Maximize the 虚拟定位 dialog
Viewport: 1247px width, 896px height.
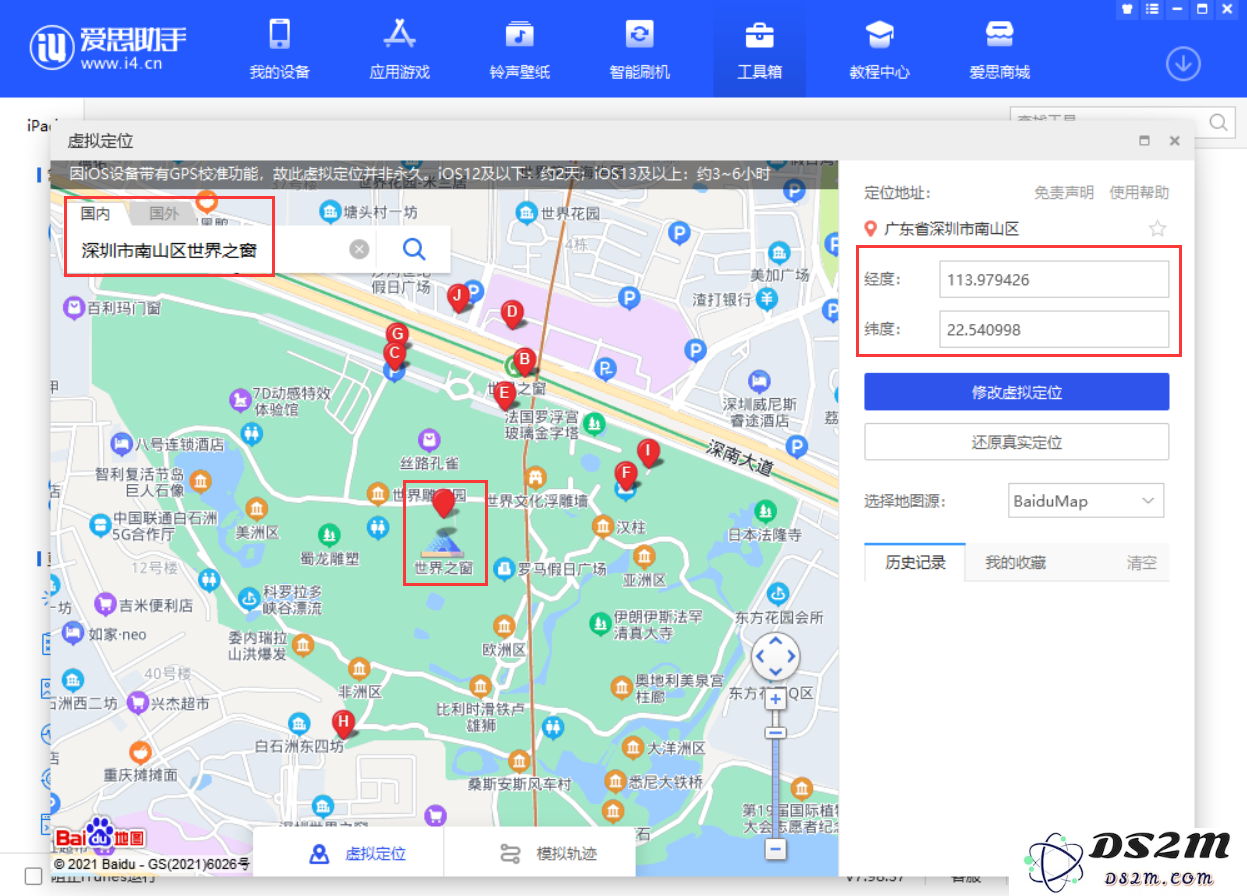coord(1145,141)
